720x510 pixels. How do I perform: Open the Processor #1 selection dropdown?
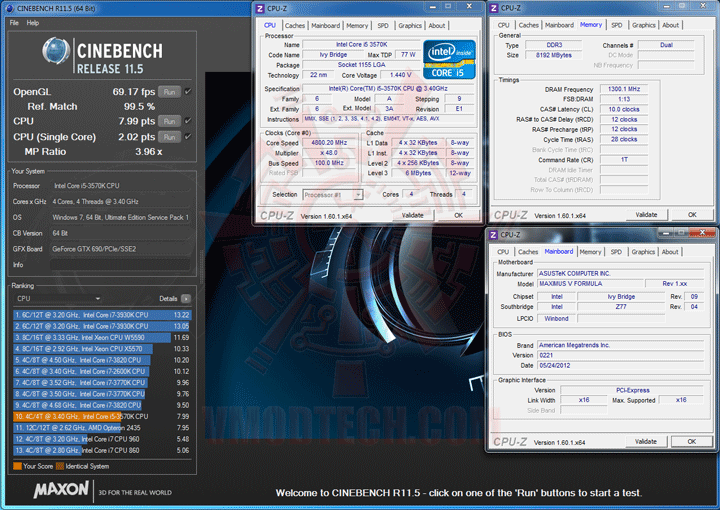click(x=332, y=195)
